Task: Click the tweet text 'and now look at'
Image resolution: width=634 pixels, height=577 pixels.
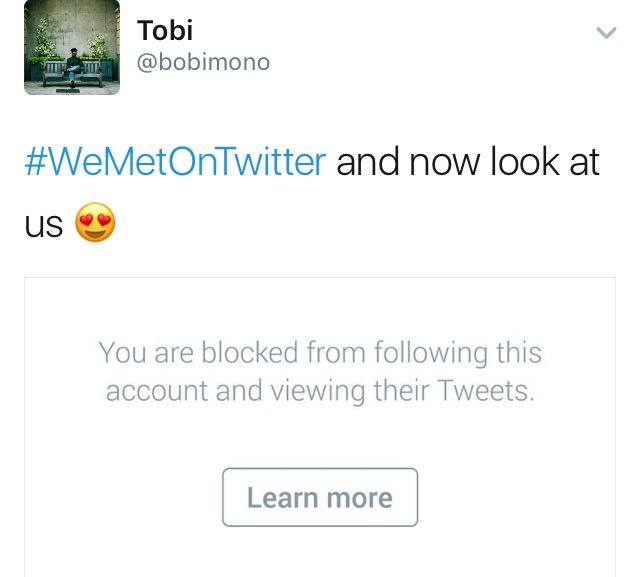Action: click(468, 162)
